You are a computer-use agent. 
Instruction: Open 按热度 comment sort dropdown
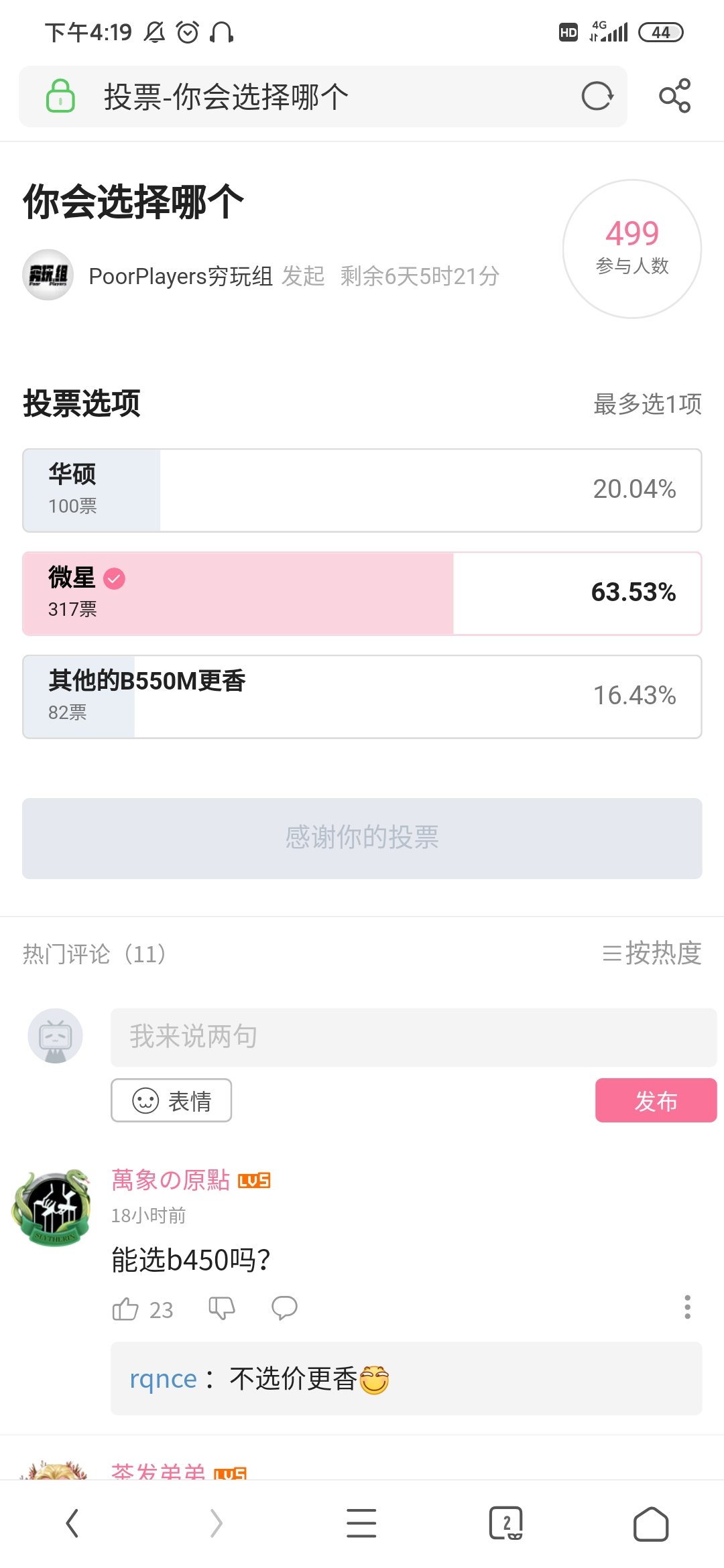[652, 953]
